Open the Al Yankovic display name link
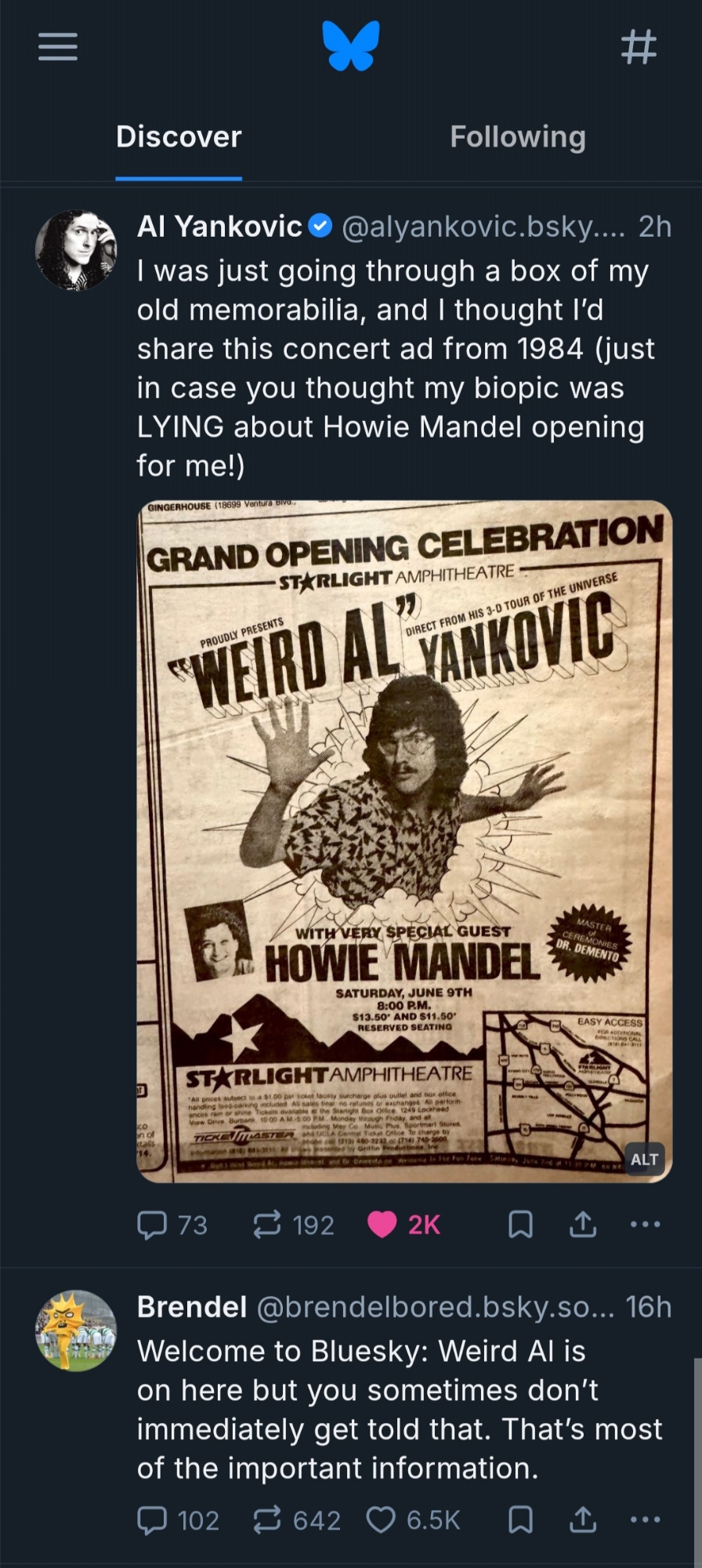 pyautogui.click(x=219, y=227)
